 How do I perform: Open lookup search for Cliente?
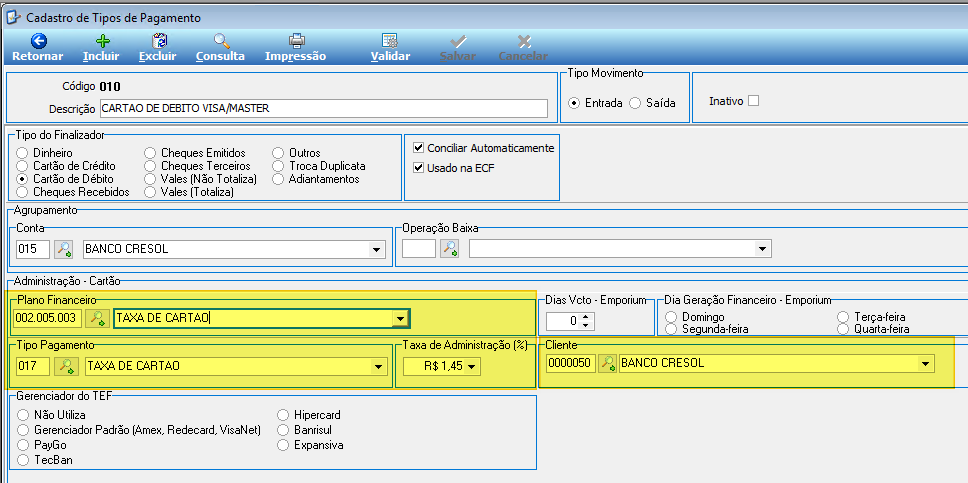(x=608, y=363)
